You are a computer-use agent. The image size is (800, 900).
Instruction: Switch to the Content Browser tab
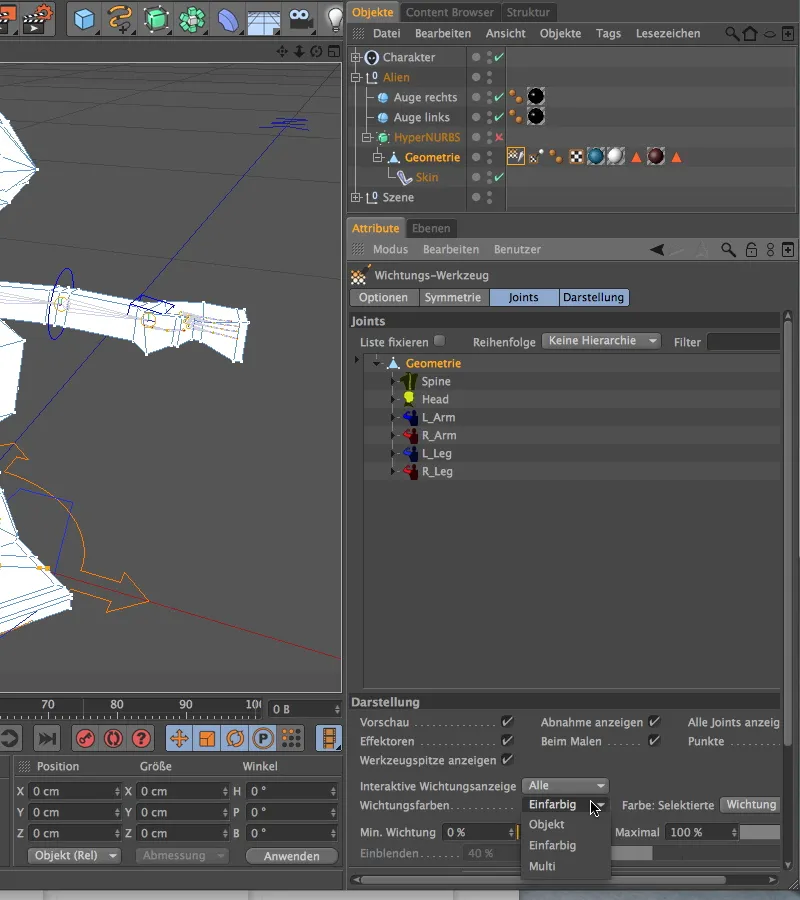(449, 12)
